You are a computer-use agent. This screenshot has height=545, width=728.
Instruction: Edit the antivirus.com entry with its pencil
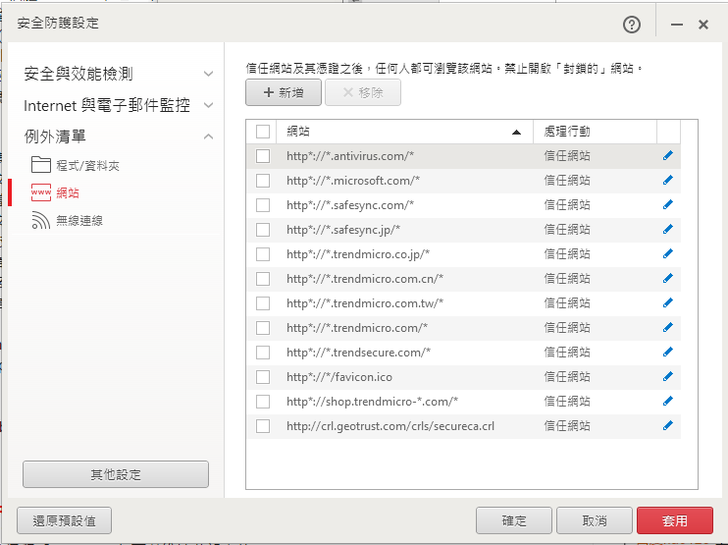point(668,156)
